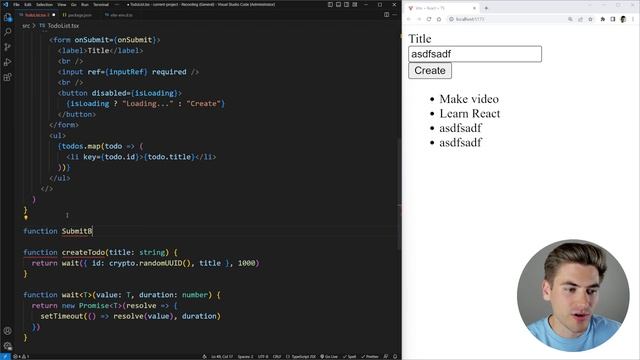
Task: Open the Search view in VS Code activity bar
Action: pos(7,32)
